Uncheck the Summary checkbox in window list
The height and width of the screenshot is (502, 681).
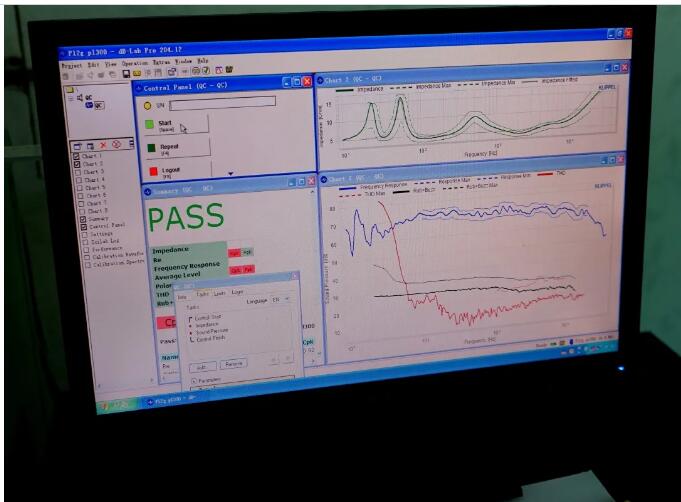tap(83, 219)
